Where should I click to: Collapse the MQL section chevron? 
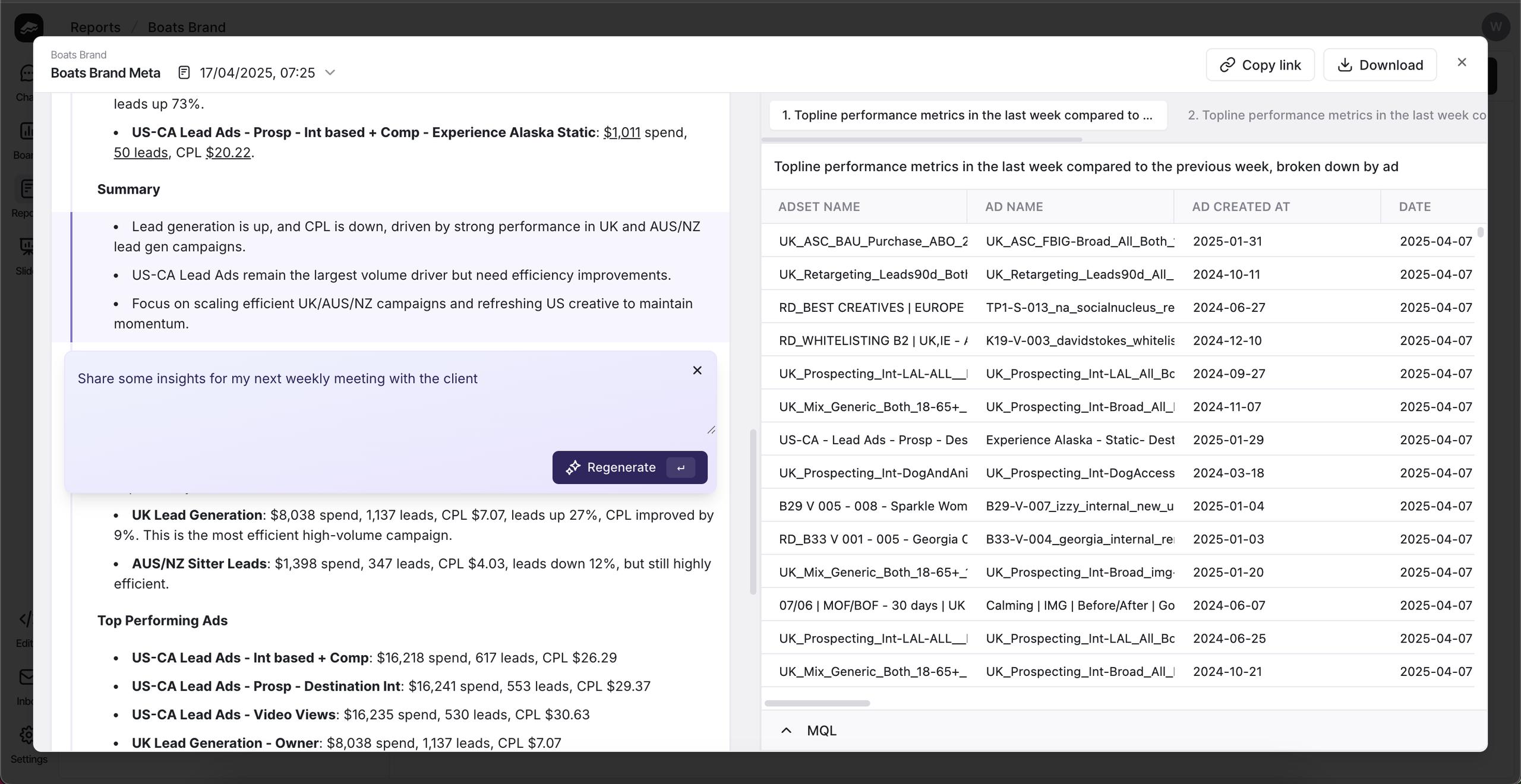pyautogui.click(x=786, y=731)
